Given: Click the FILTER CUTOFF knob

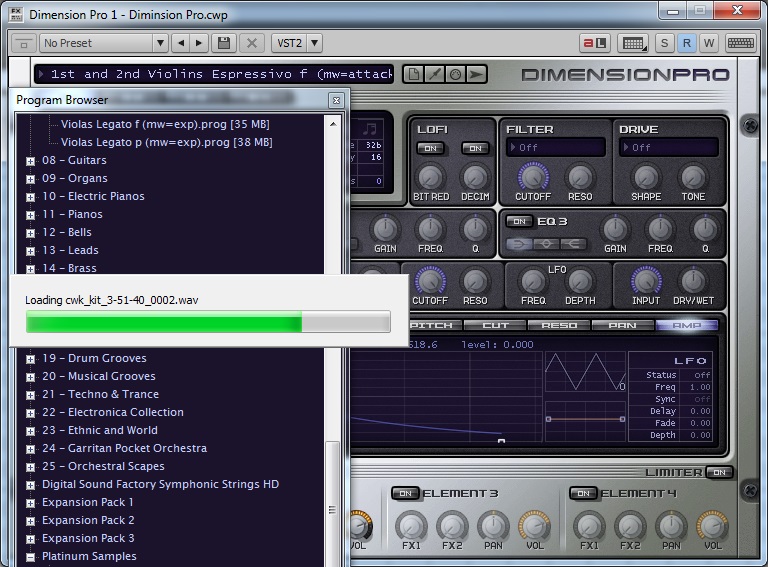Looking at the screenshot, I should coord(533,176).
